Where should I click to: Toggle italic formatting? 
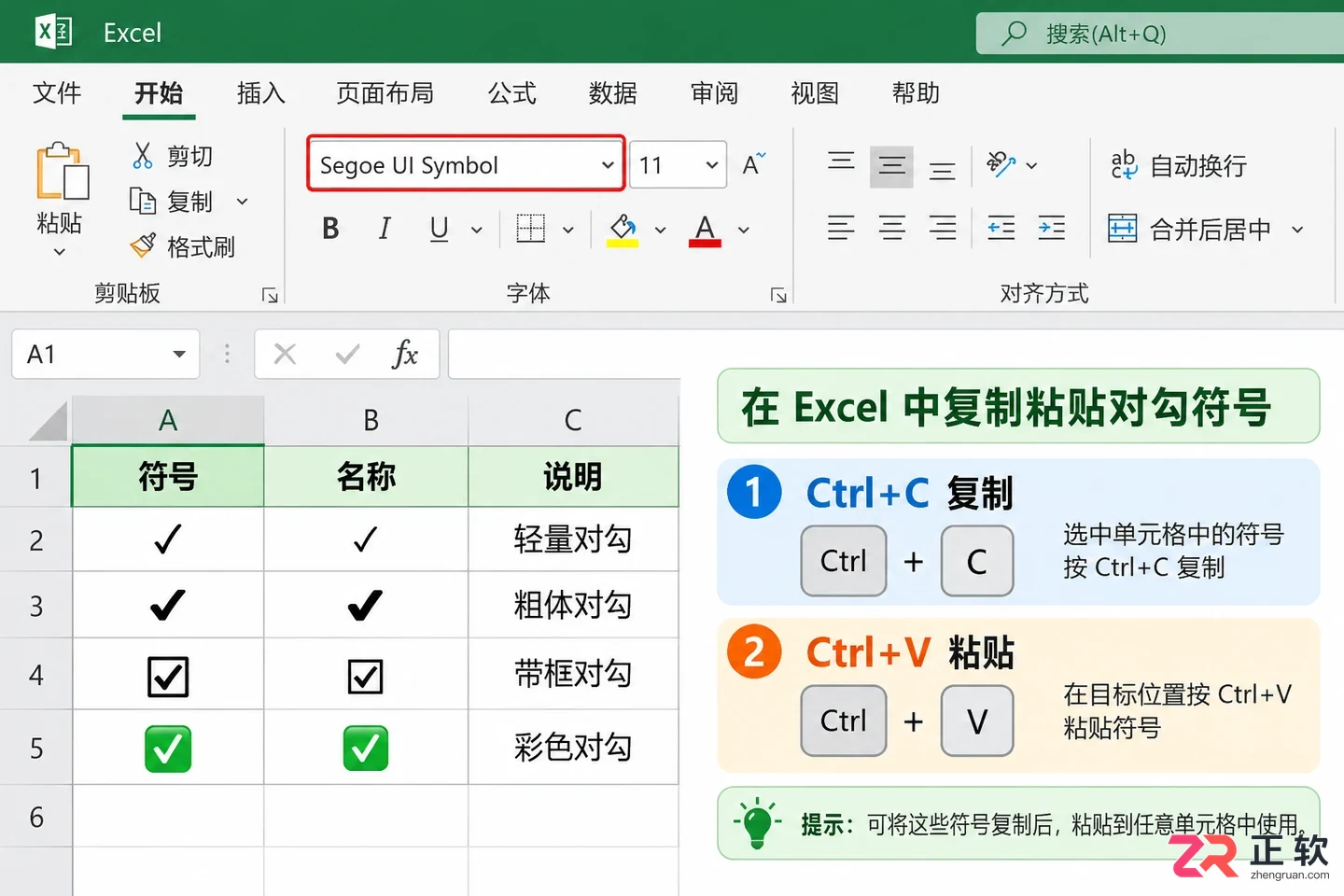385,229
